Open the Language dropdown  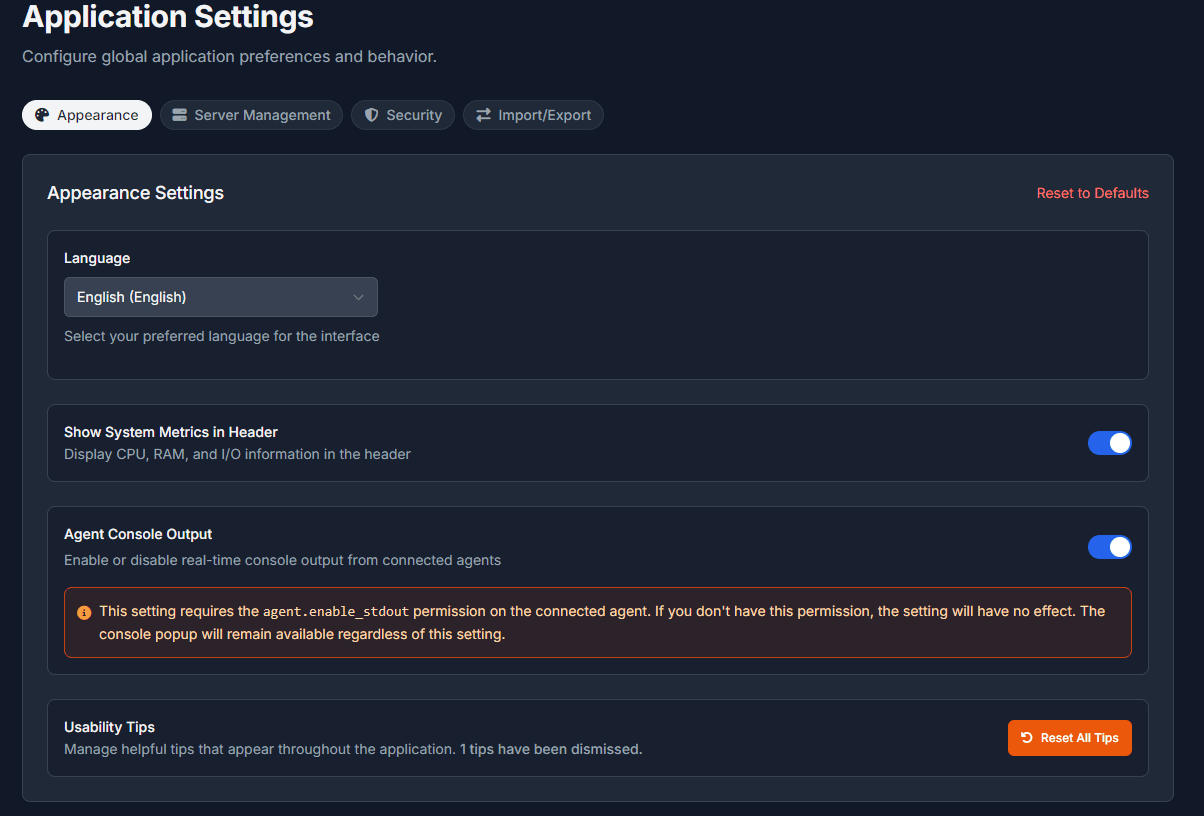pos(221,297)
